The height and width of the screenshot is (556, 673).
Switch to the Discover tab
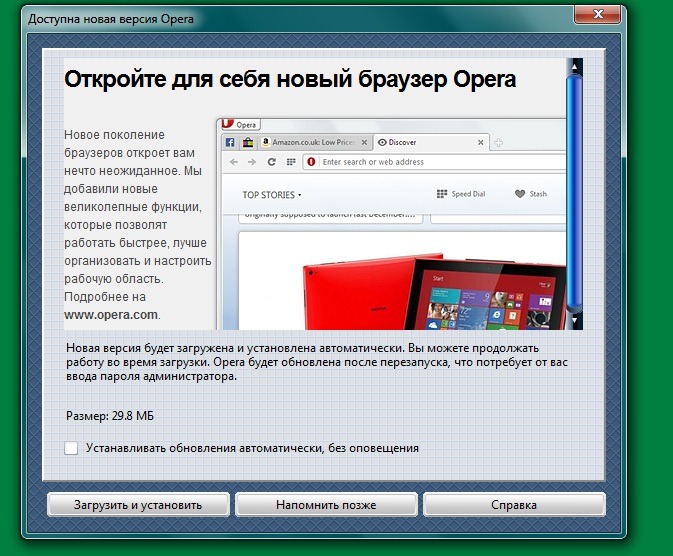click(430, 142)
